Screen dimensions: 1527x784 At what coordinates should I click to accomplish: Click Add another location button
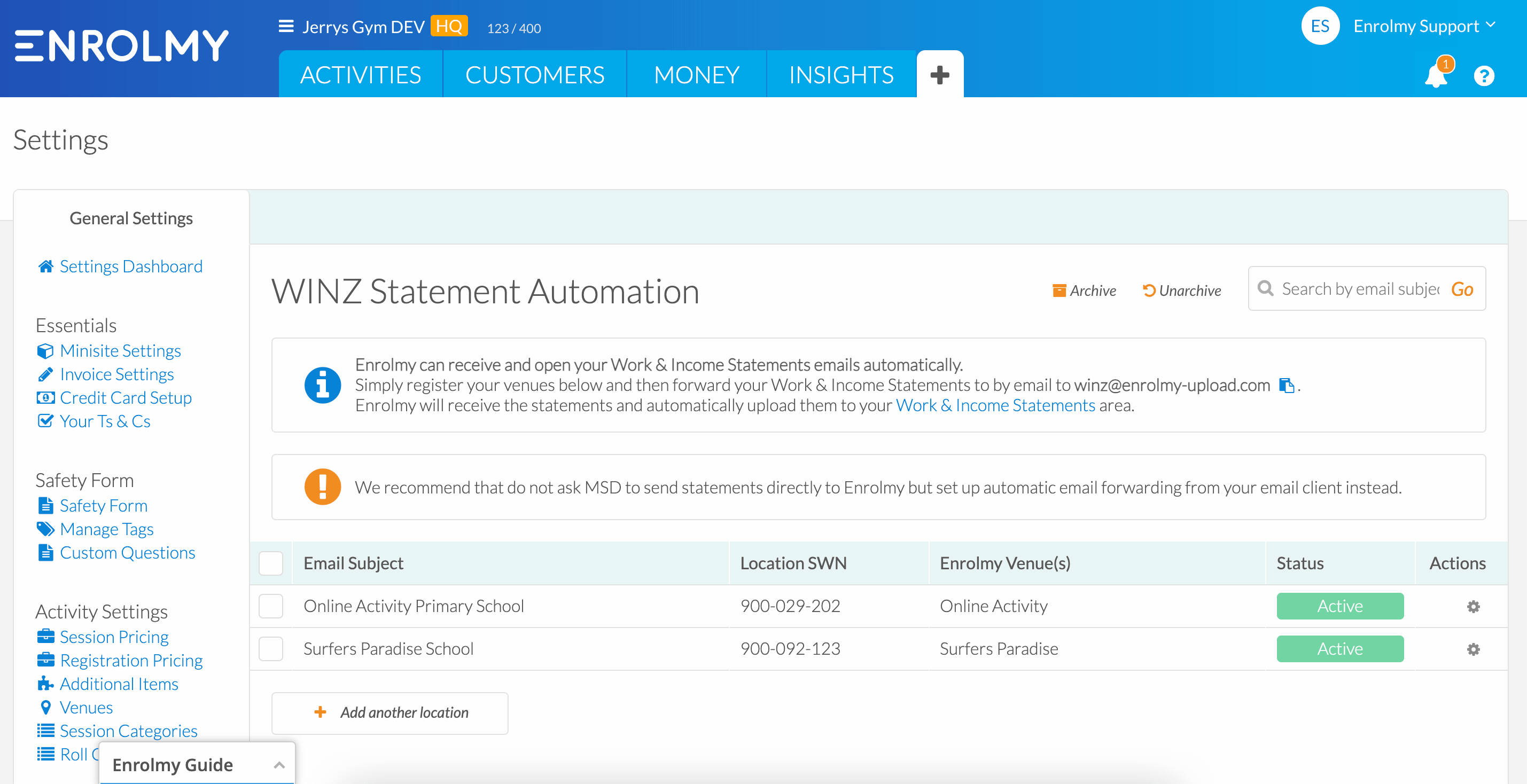coord(389,713)
